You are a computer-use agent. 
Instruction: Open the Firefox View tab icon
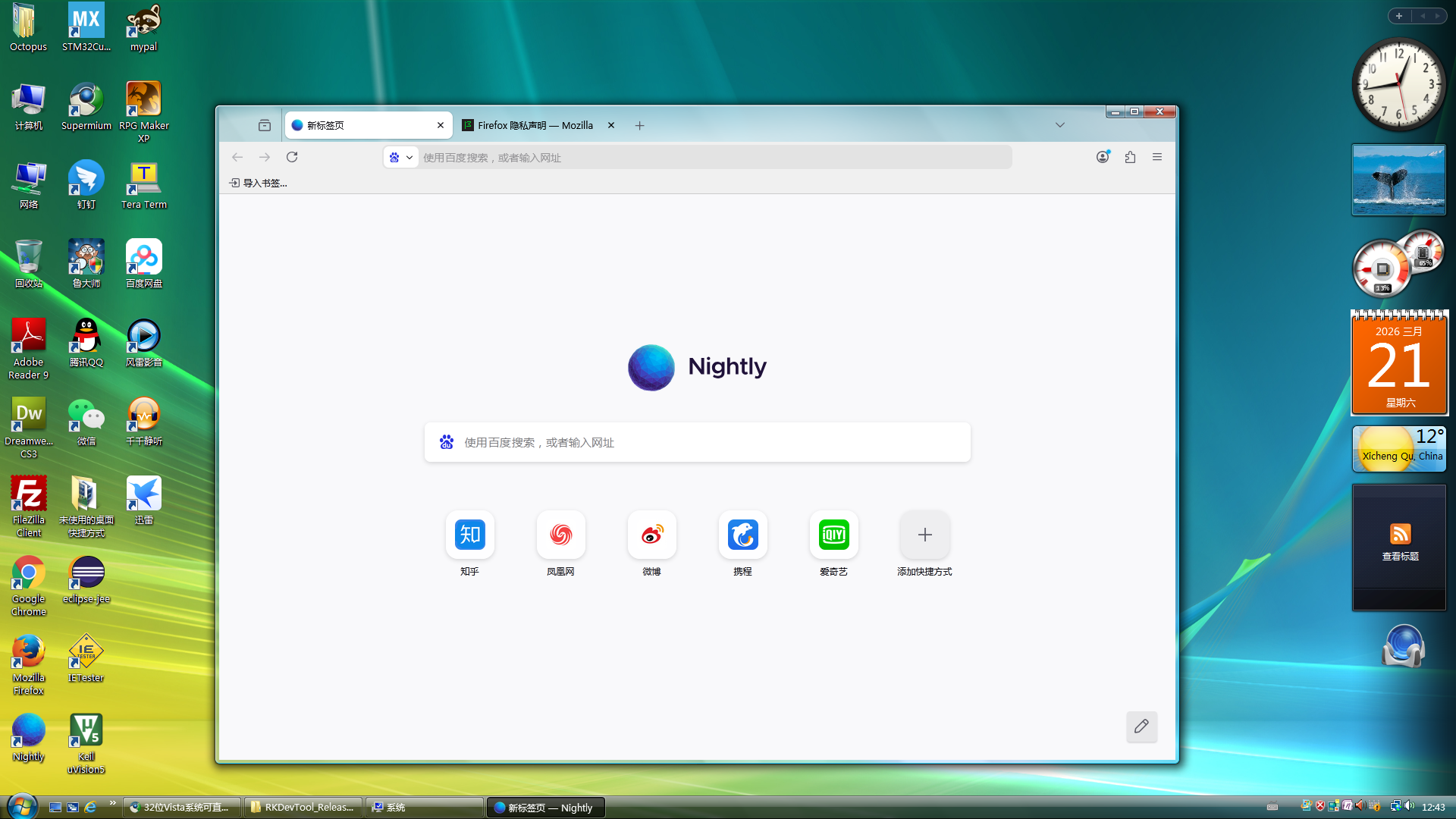(x=265, y=125)
